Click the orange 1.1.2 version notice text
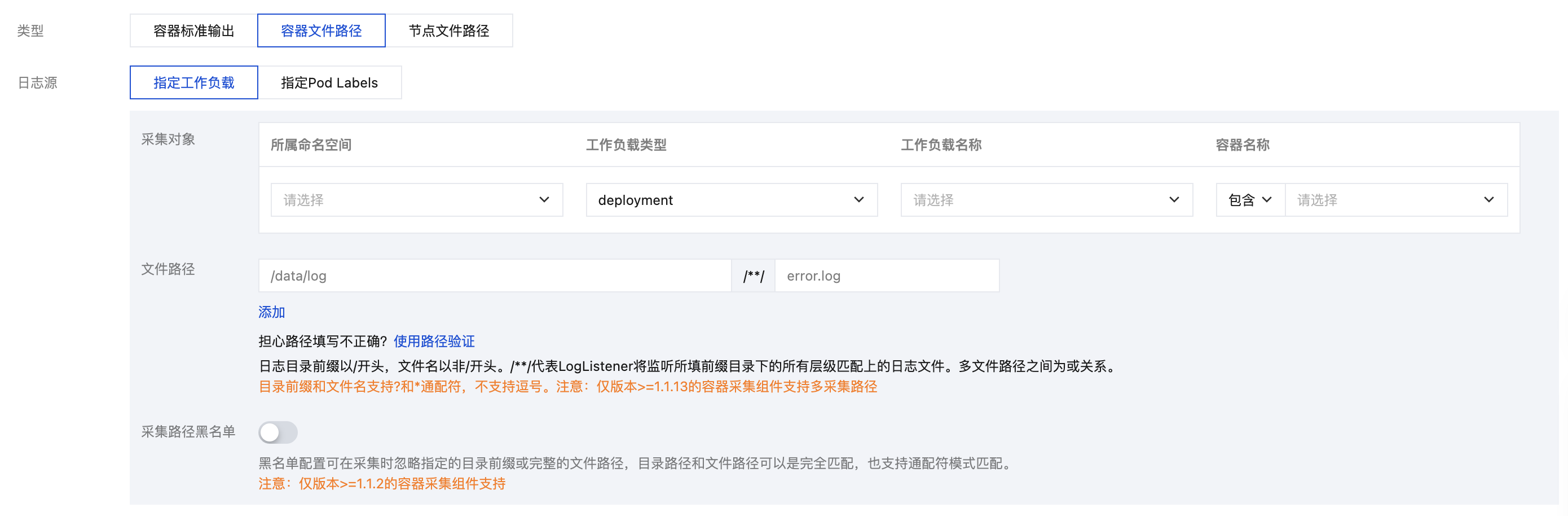Viewport: 1568px width, 516px height. [382, 484]
